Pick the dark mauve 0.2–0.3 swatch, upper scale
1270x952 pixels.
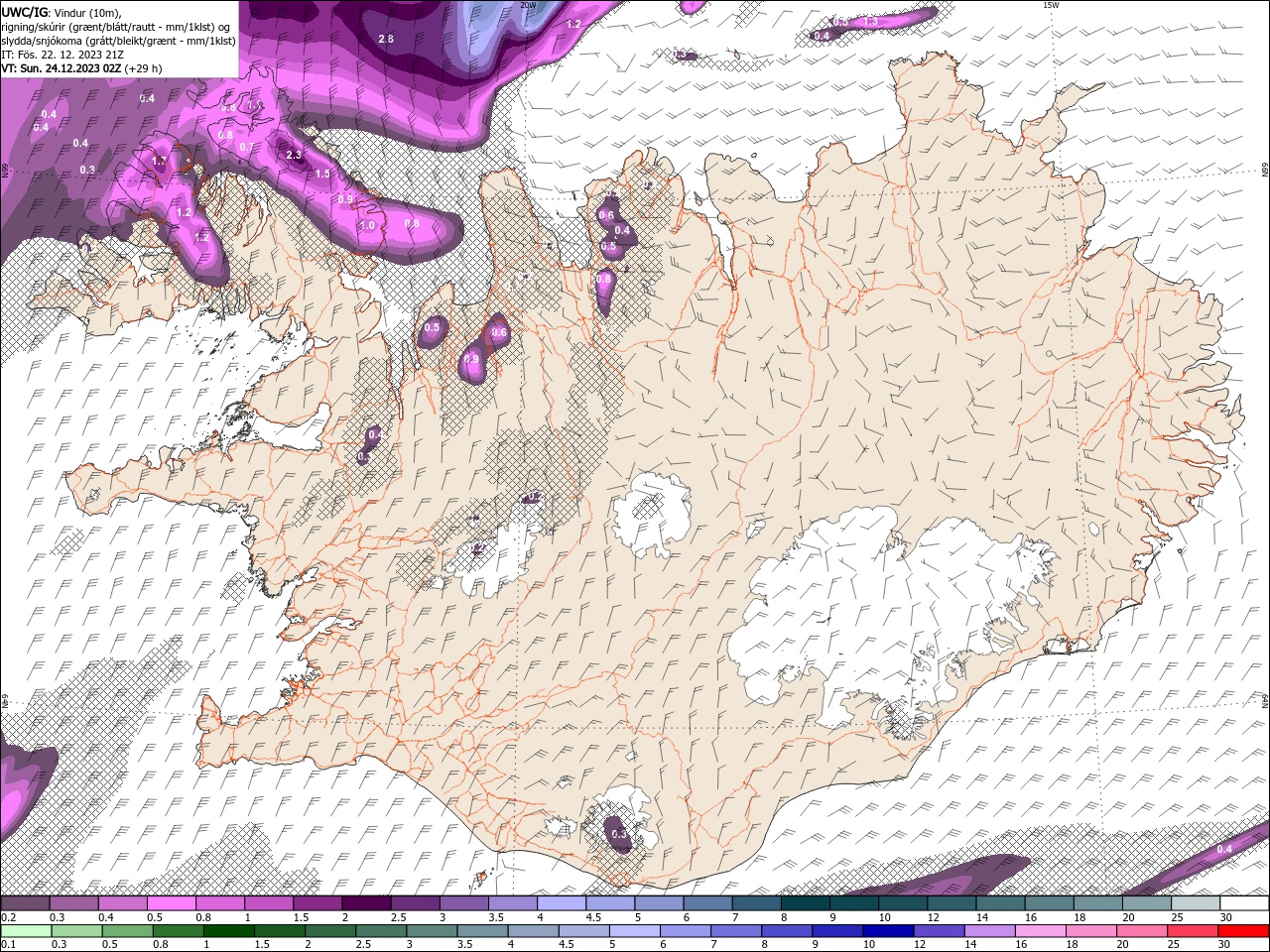pos(25,903)
